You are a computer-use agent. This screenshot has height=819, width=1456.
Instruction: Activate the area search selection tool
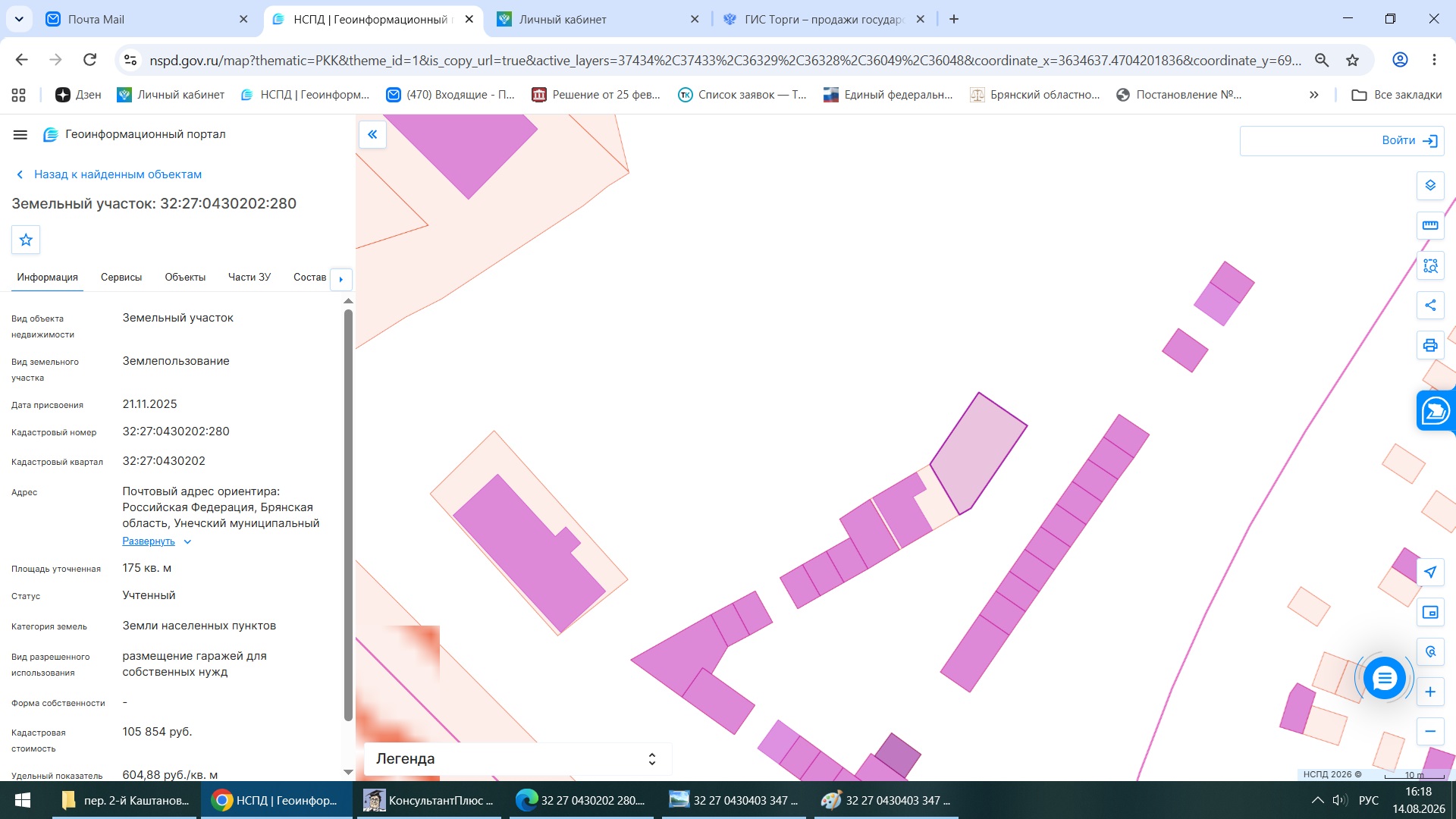[1430, 265]
